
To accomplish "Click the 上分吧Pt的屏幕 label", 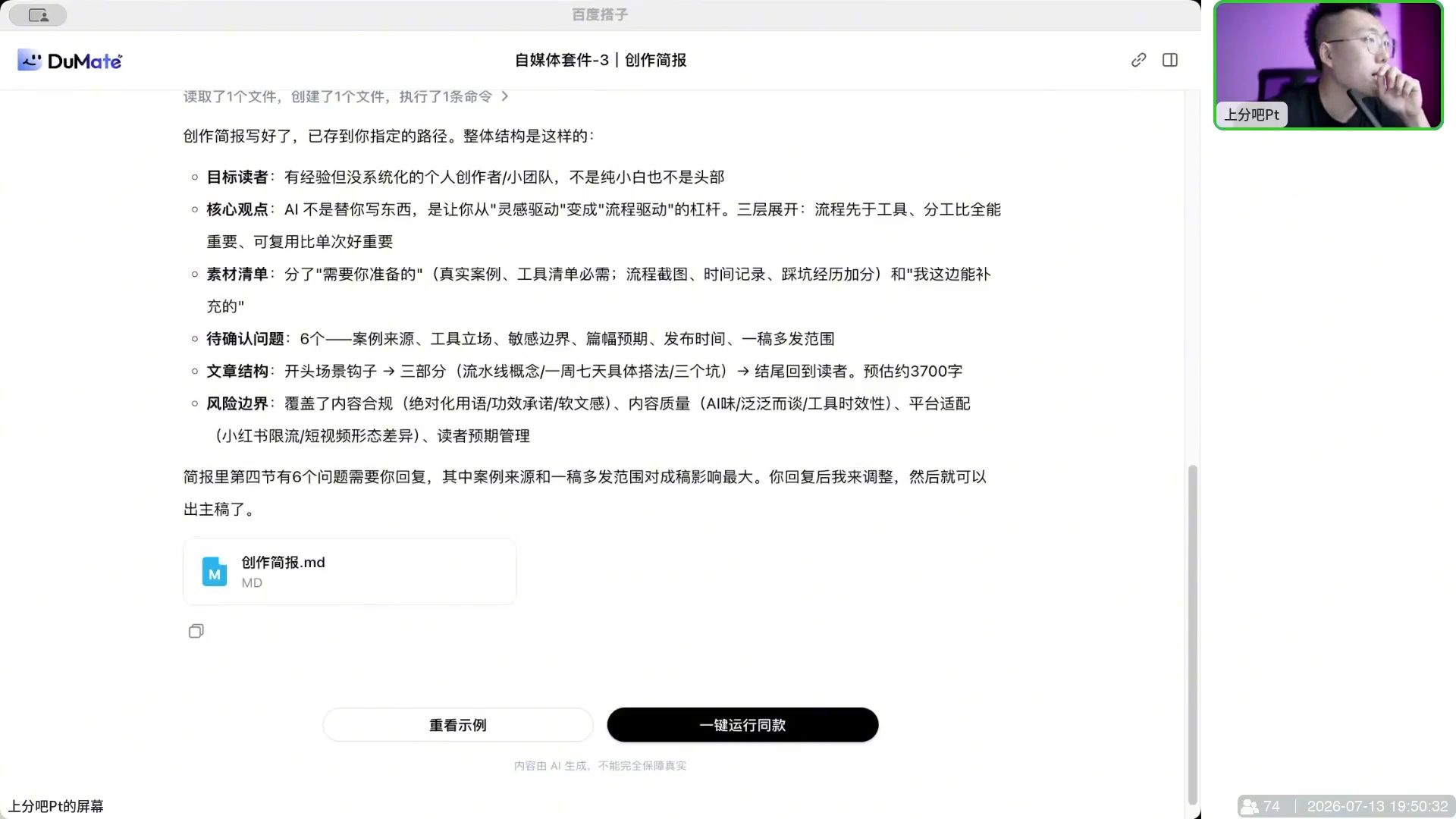I will (x=55, y=806).
